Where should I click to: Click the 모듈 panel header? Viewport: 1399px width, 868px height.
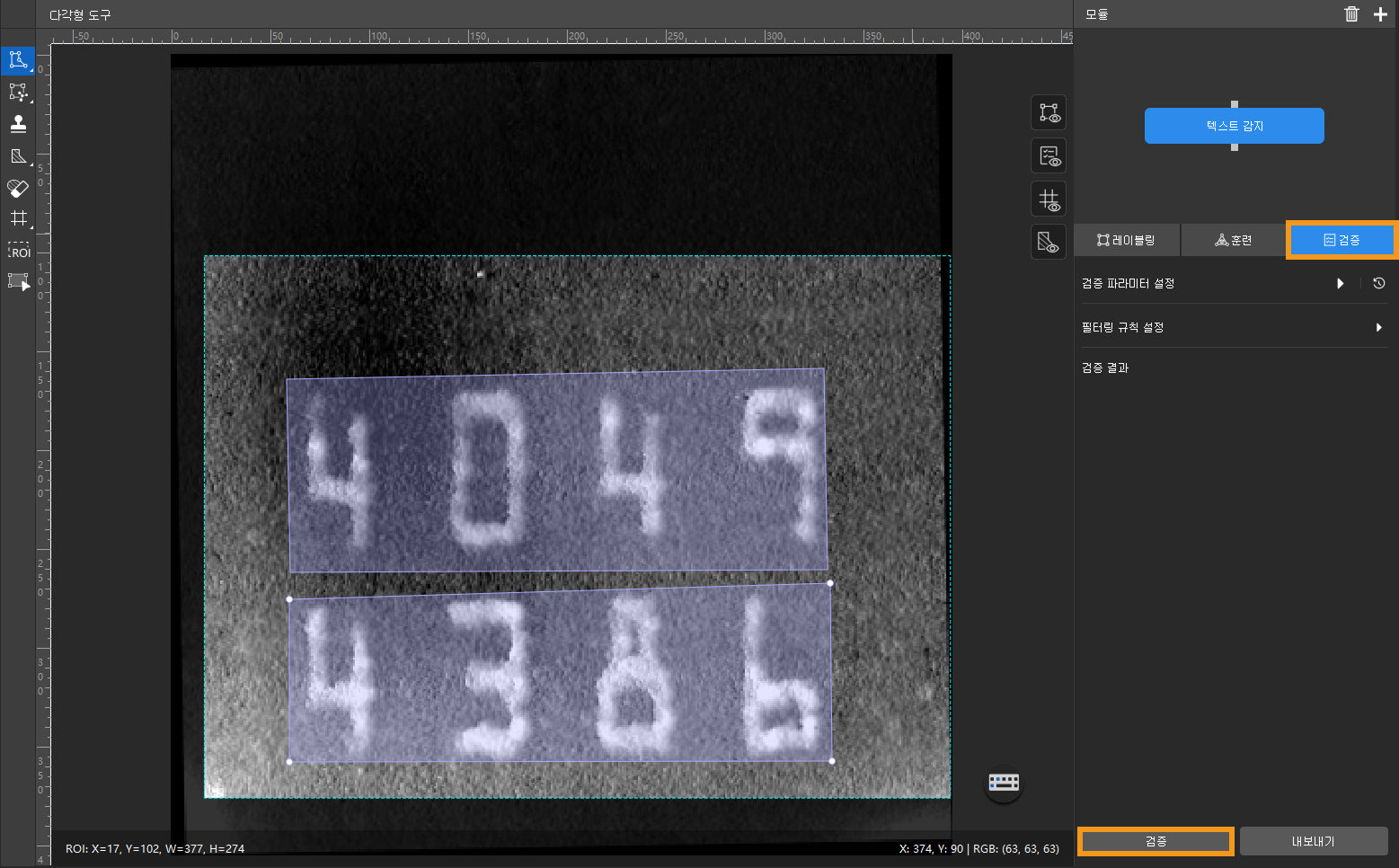pyautogui.click(x=1097, y=14)
